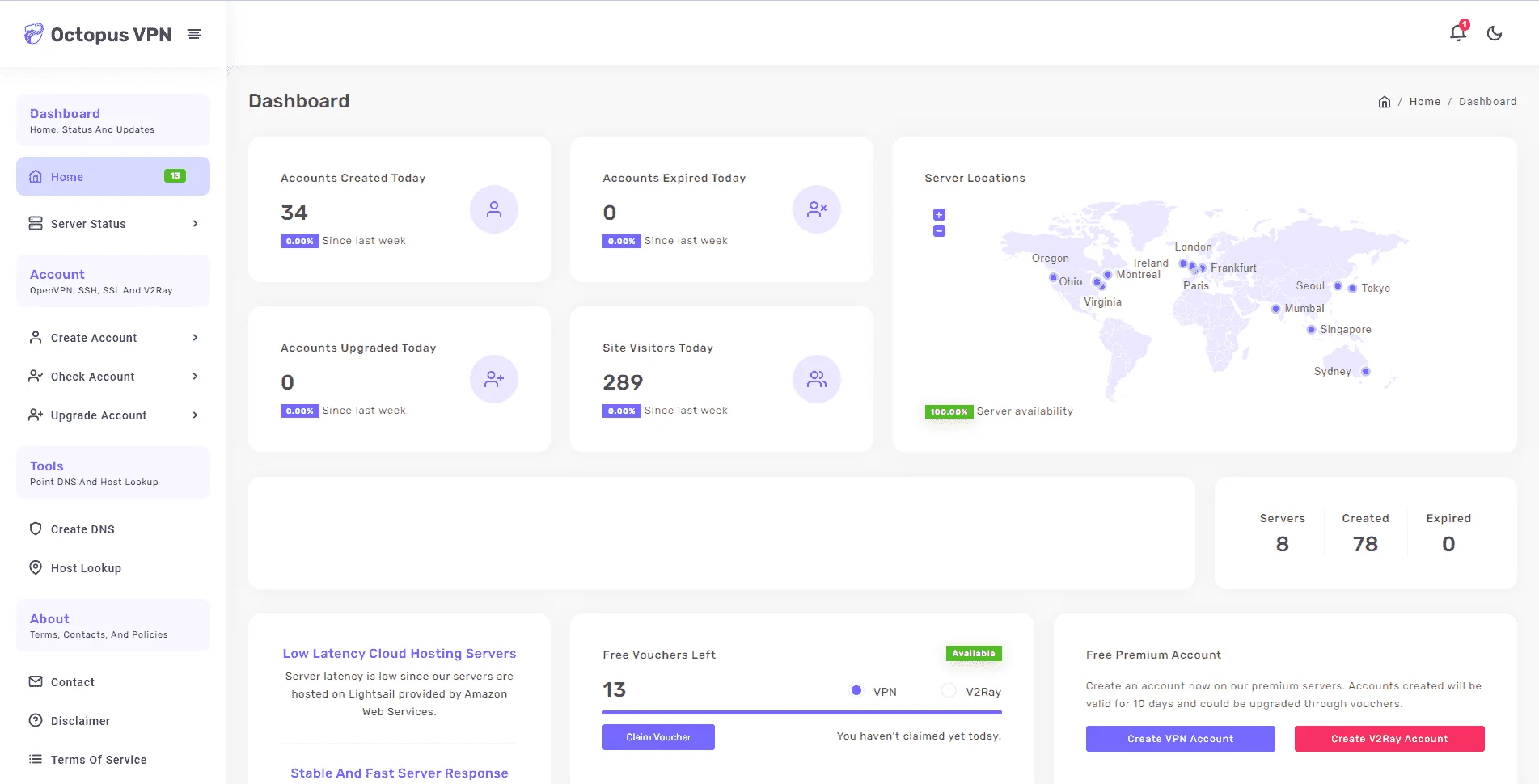
Task: Select the VPN radio option
Action: (856, 690)
